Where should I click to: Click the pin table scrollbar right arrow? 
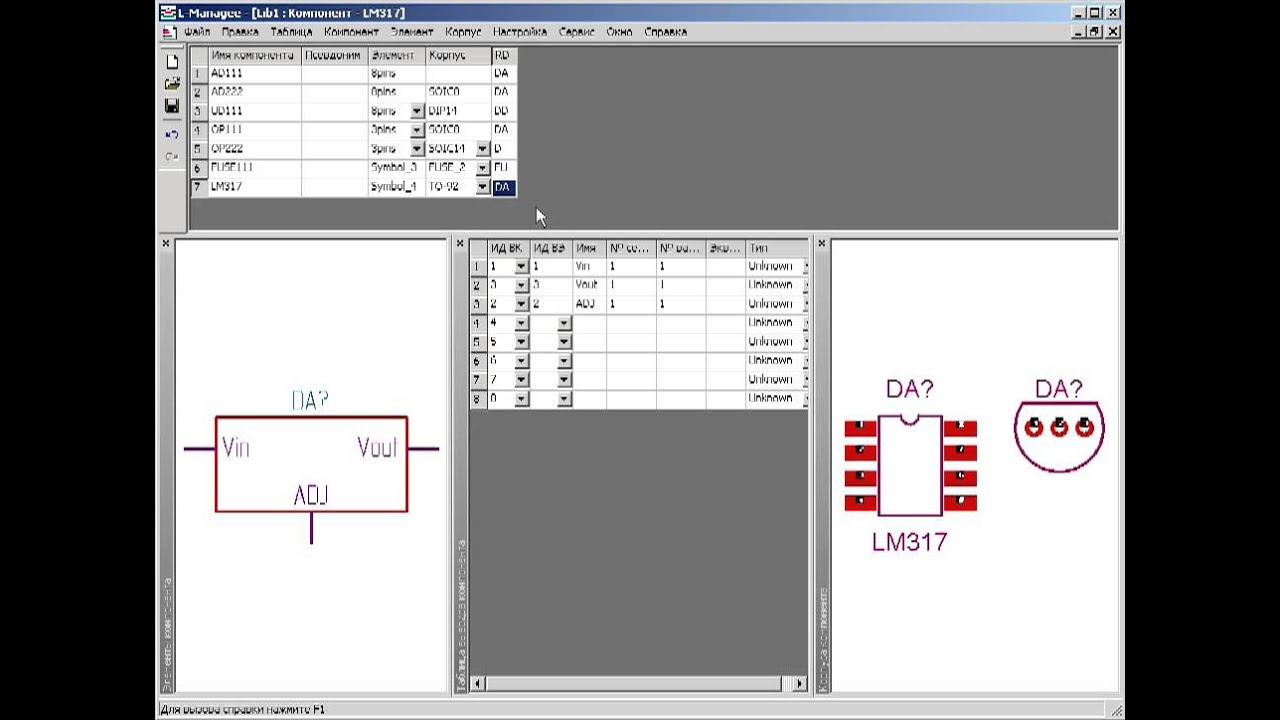799,684
